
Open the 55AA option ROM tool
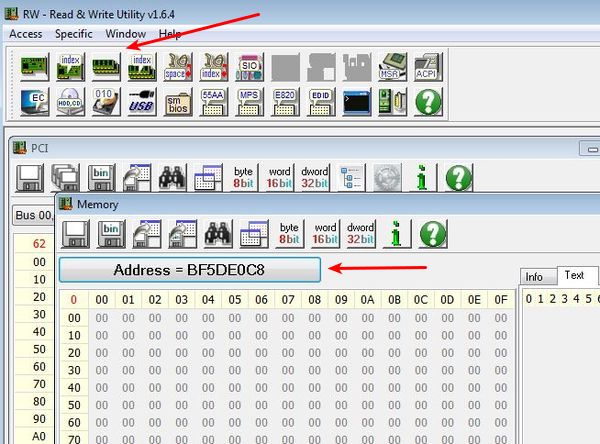pyautogui.click(x=214, y=102)
